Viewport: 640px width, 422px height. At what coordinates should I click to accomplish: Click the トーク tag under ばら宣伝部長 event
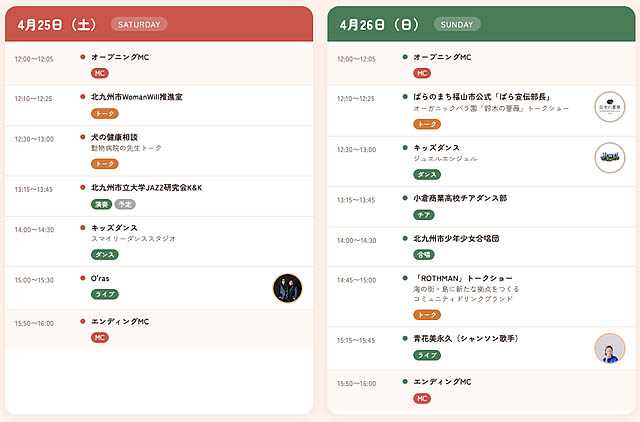tap(427, 124)
